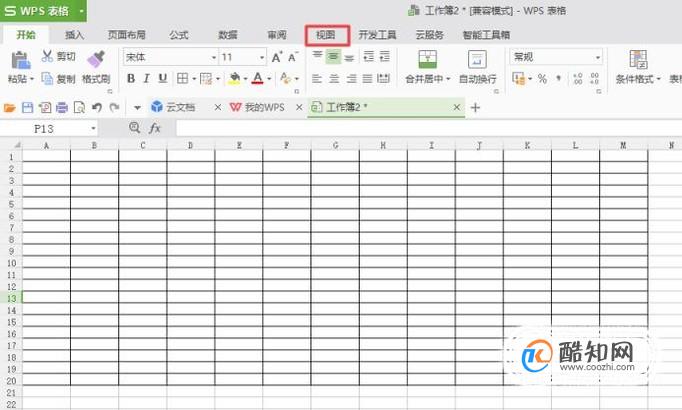Click the select-all corner triangle
The height and width of the screenshot is (410, 682).
(17, 145)
